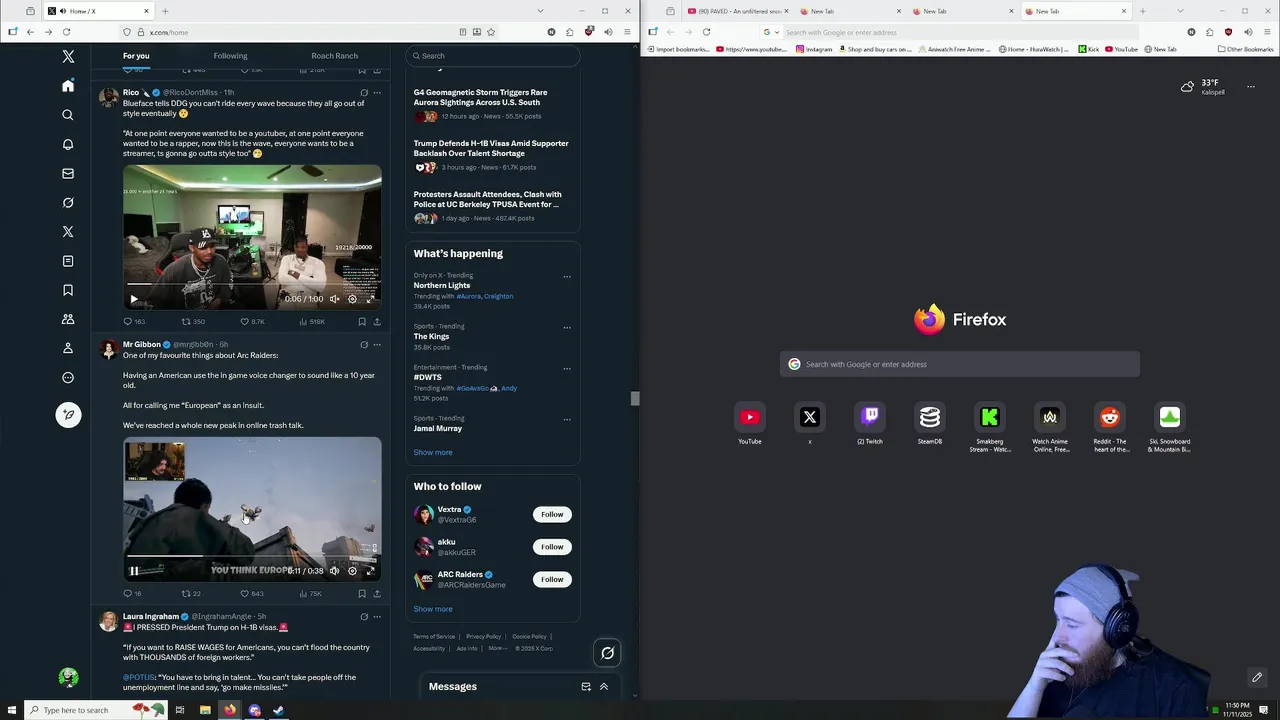Click Show more under What's happening

coord(433,452)
